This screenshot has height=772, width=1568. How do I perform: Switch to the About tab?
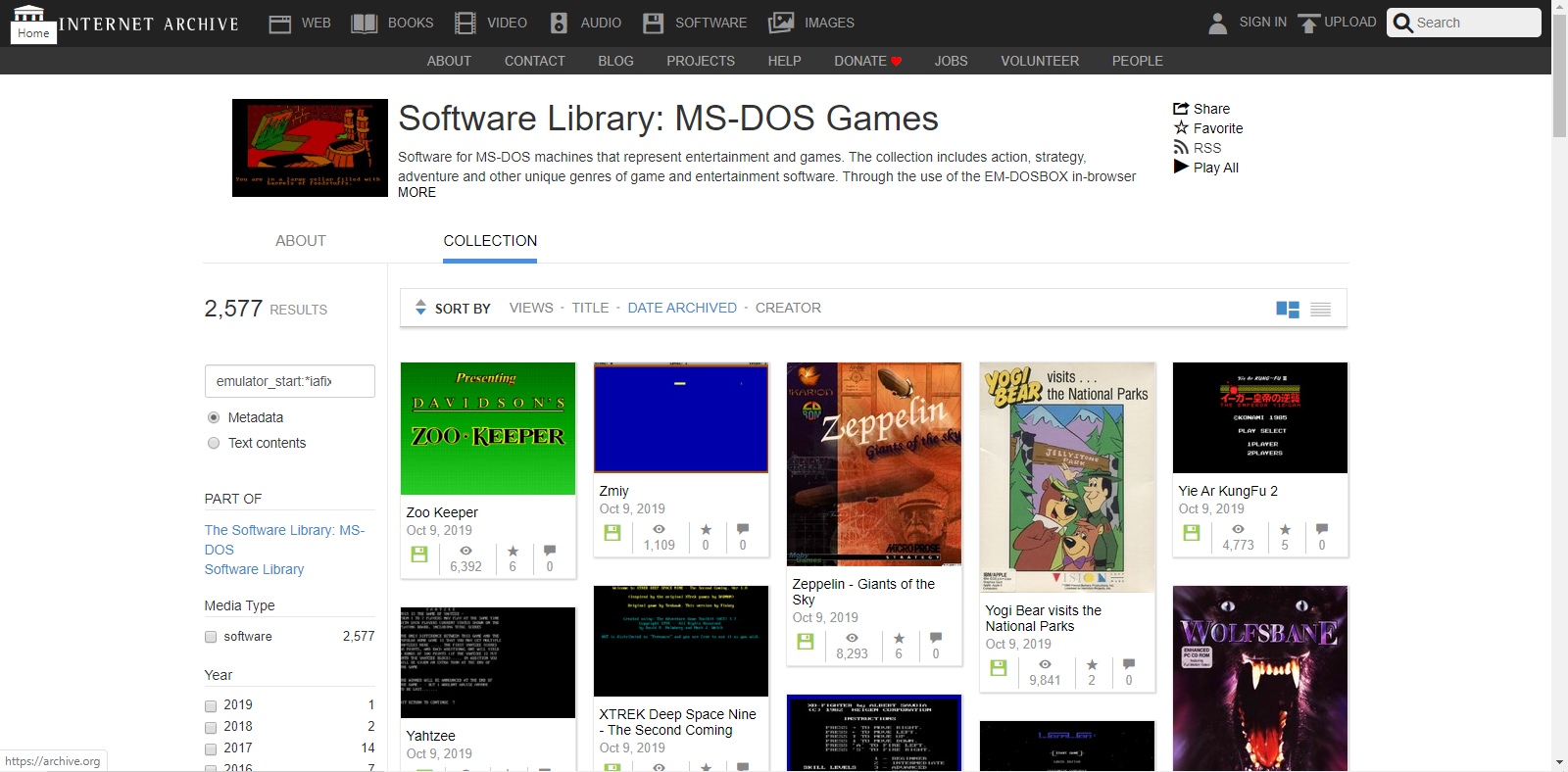click(300, 241)
